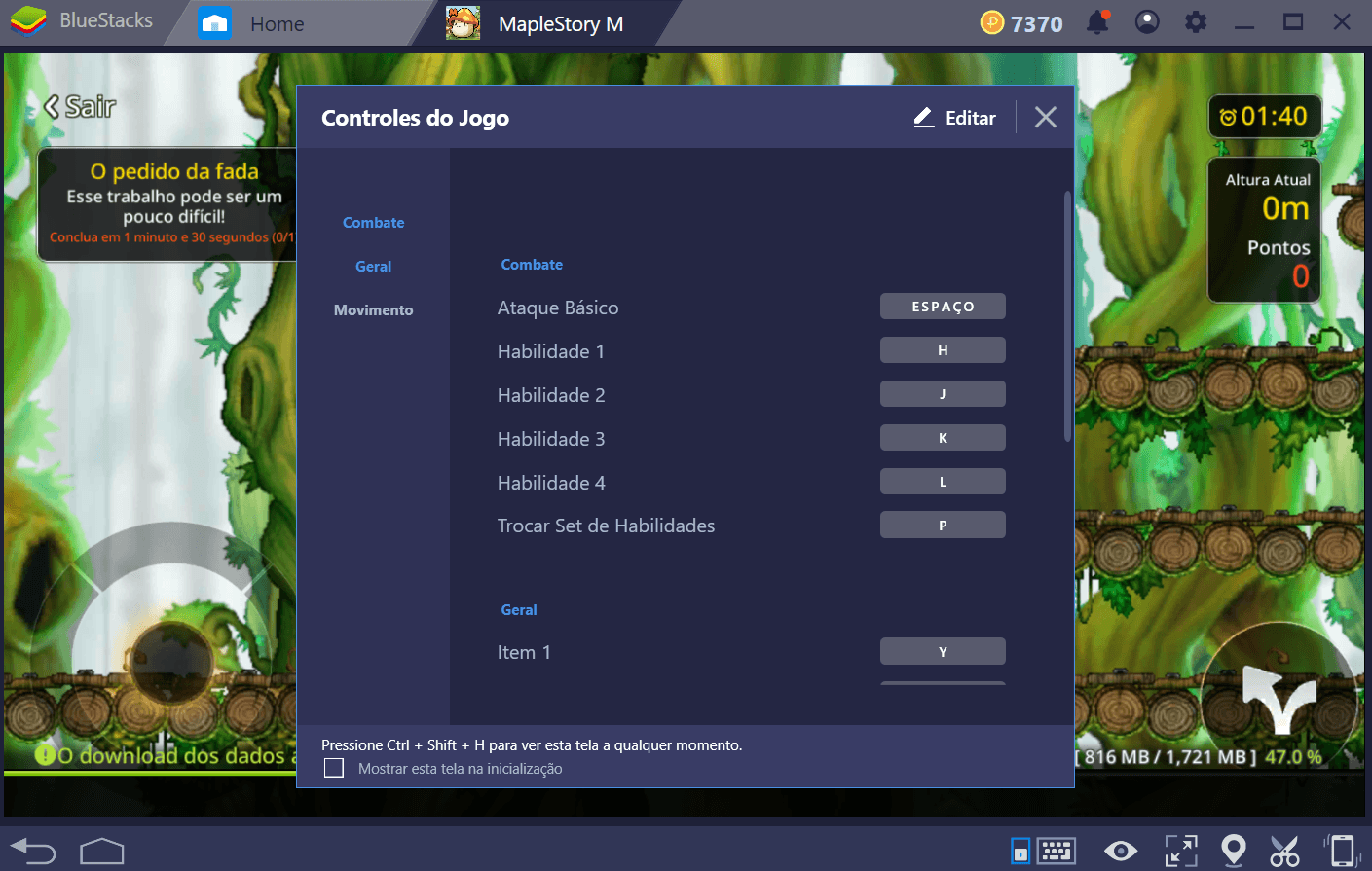Click the download warning exclamation icon

(x=45, y=754)
